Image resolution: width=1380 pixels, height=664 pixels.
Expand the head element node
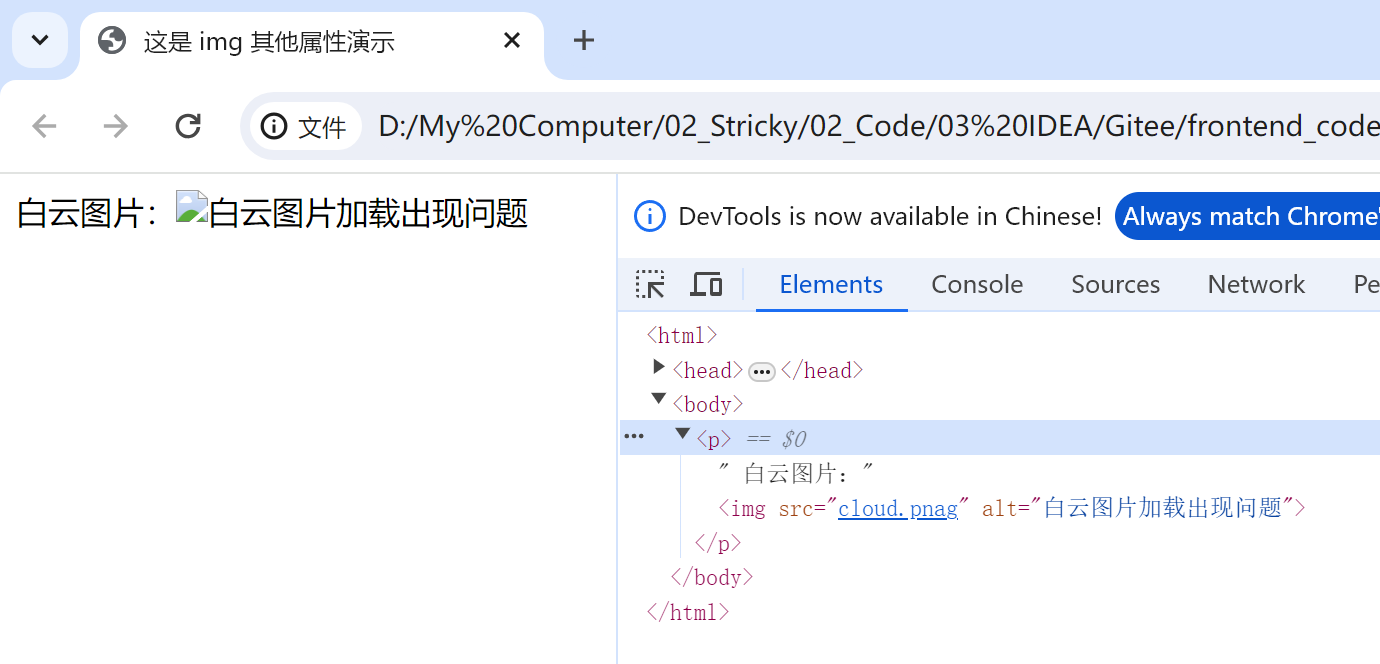tap(658, 366)
